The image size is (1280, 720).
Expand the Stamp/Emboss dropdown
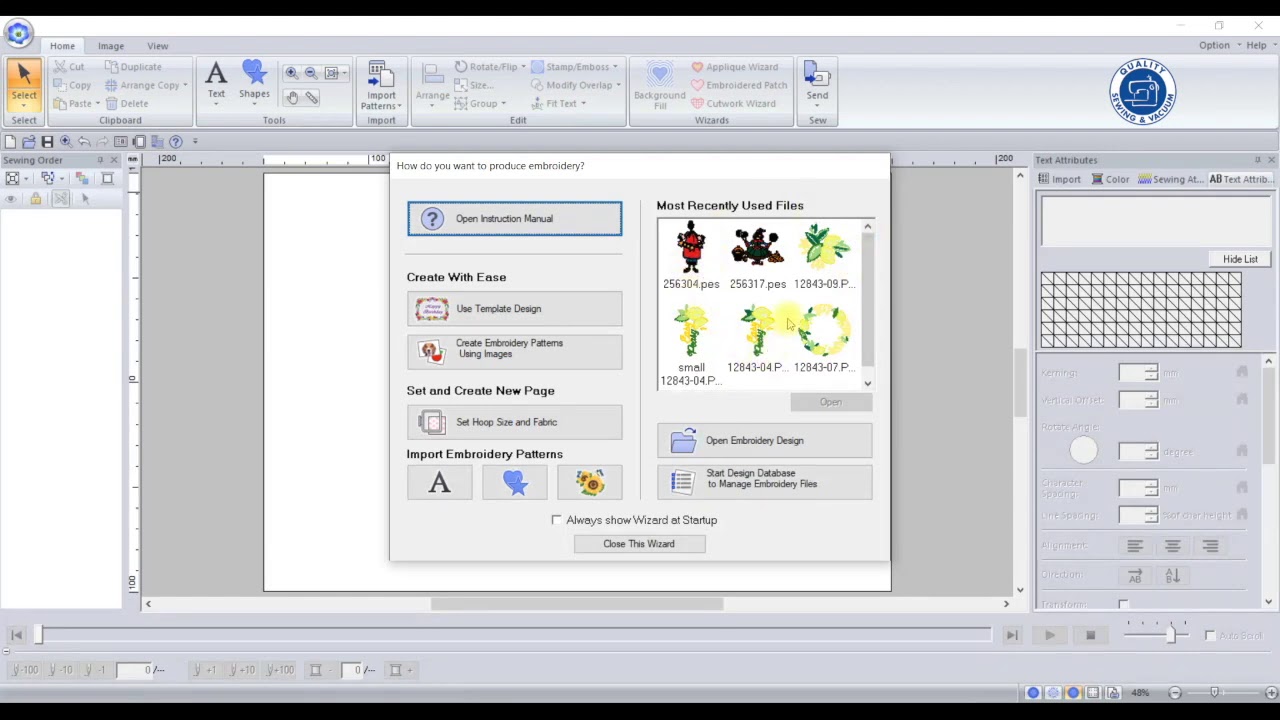pyautogui.click(x=615, y=67)
